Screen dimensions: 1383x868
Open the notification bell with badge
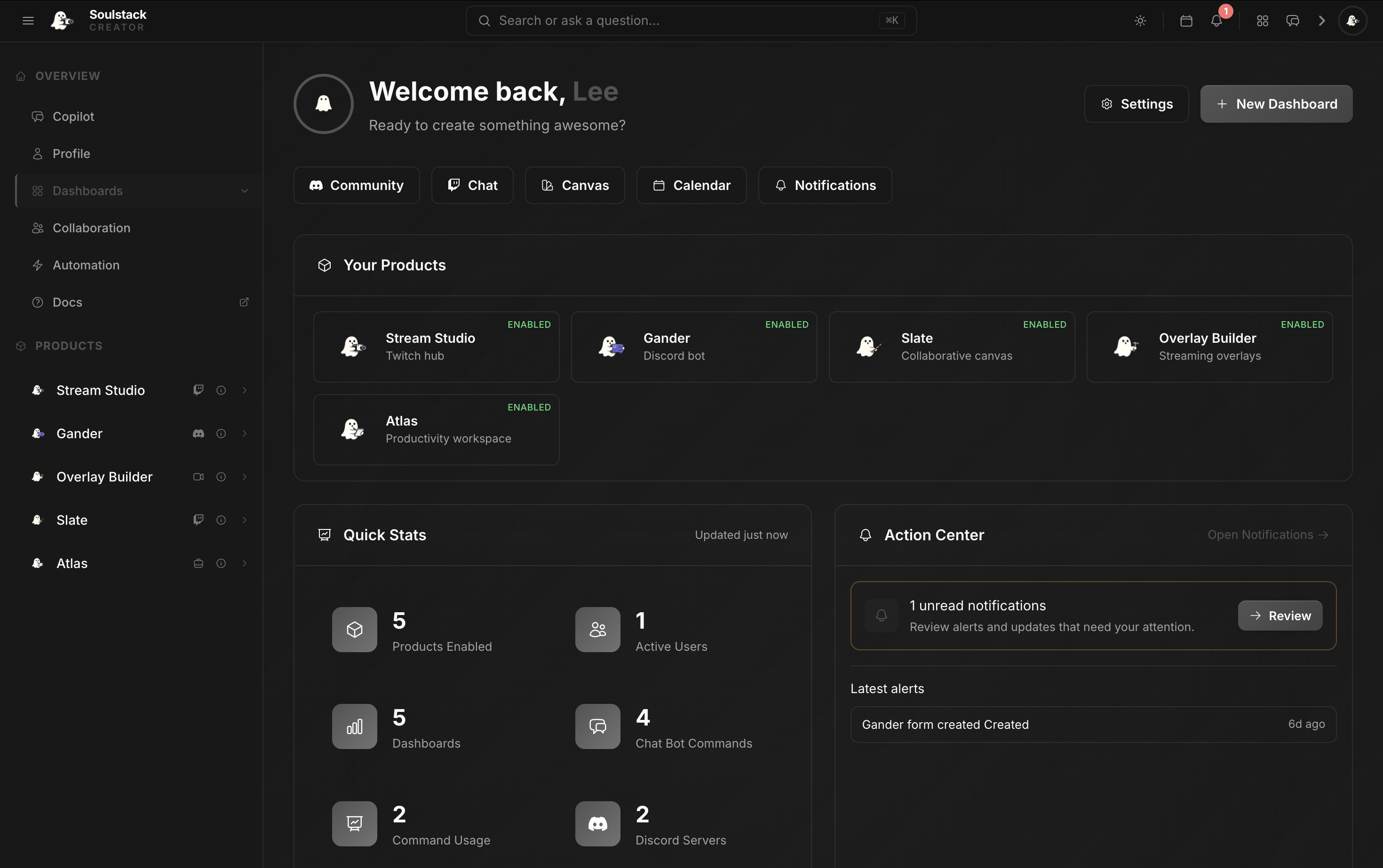pos(1216,21)
